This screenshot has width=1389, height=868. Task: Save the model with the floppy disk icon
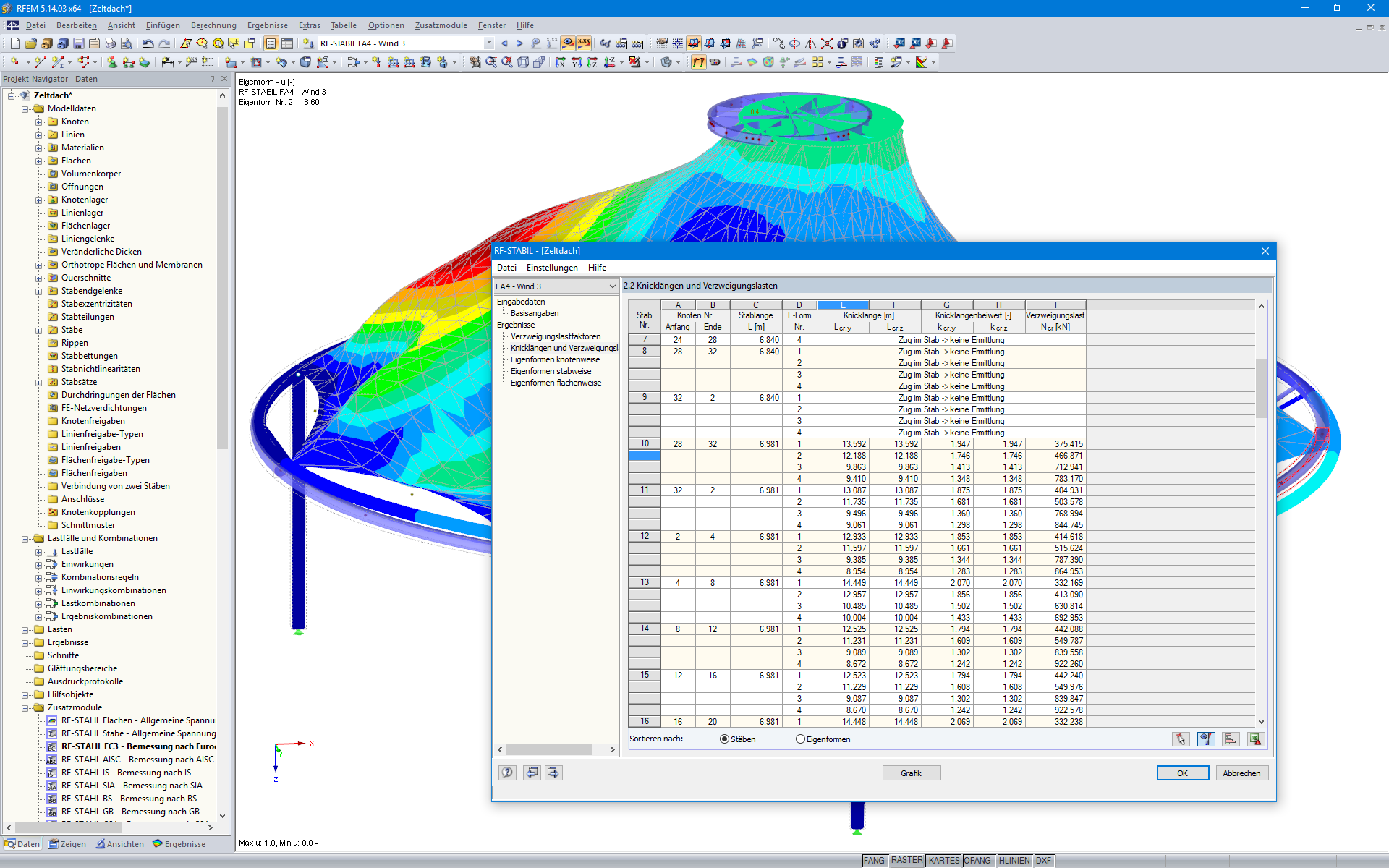78,43
